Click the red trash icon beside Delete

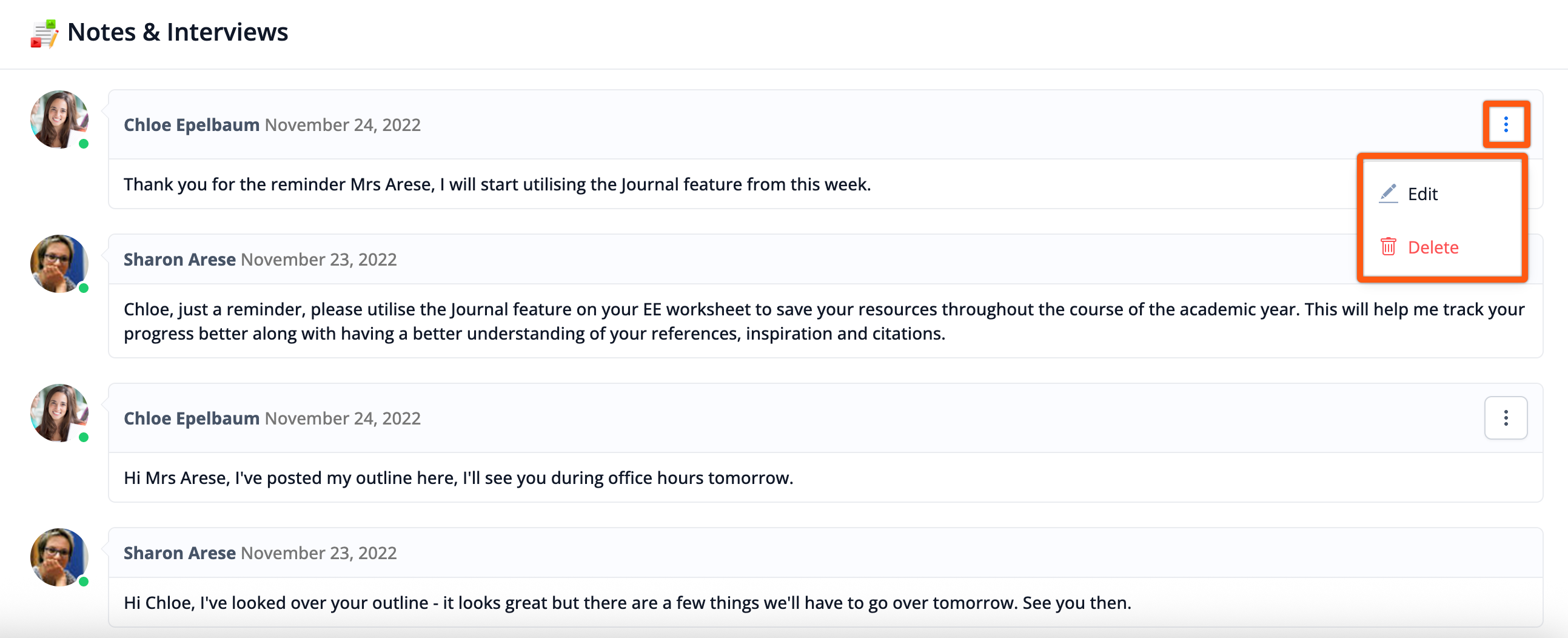[1388, 247]
